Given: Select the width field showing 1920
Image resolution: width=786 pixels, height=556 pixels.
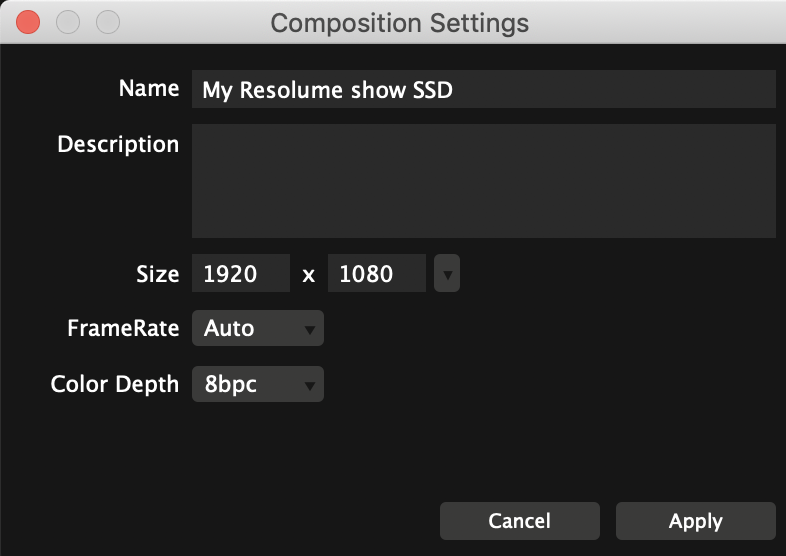Looking at the screenshot, I should tap(240, 274).
